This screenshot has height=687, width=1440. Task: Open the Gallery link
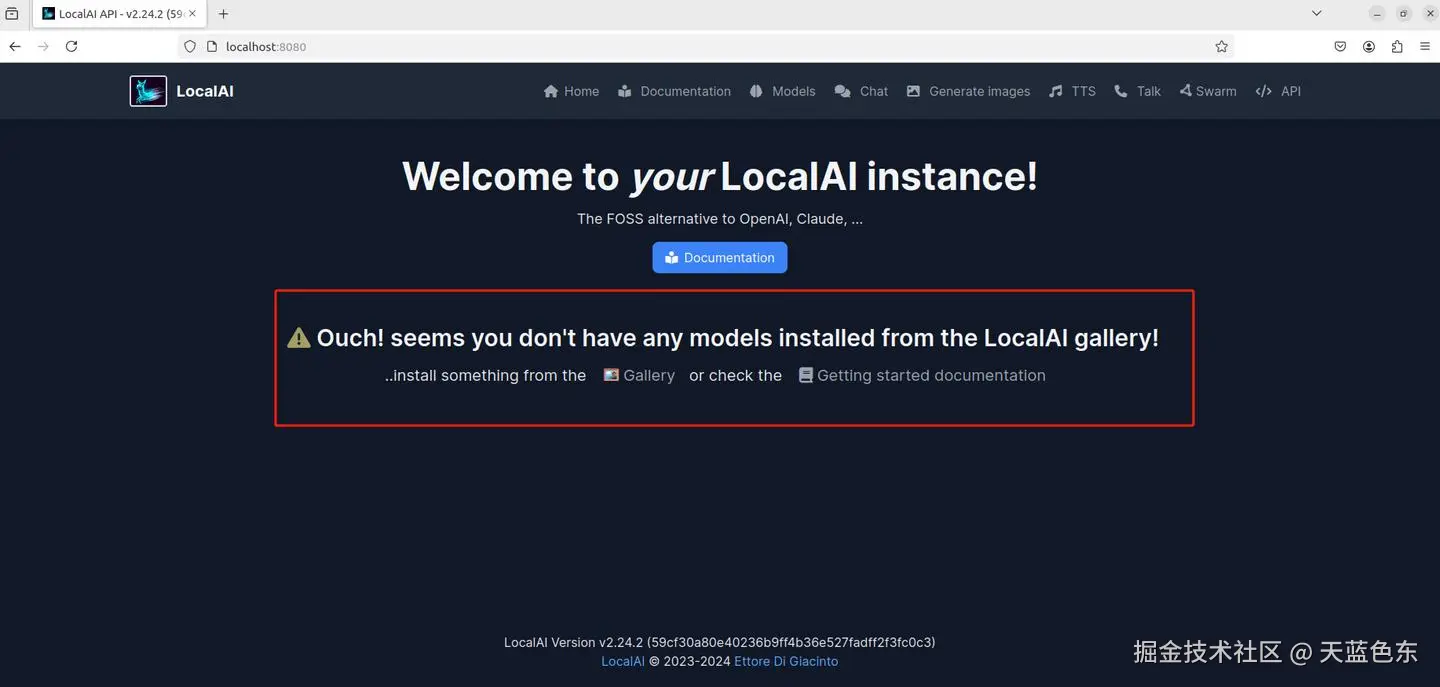639,375
